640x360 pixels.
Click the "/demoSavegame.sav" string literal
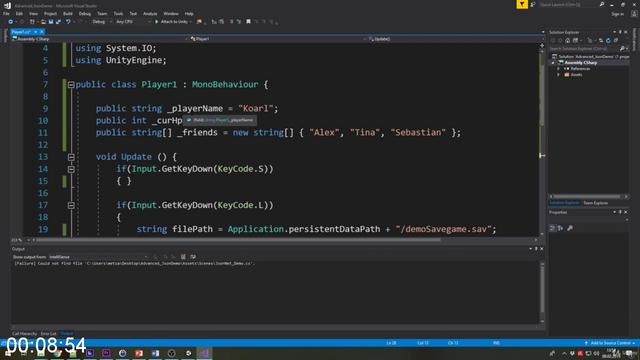click(x=443, y=229)
